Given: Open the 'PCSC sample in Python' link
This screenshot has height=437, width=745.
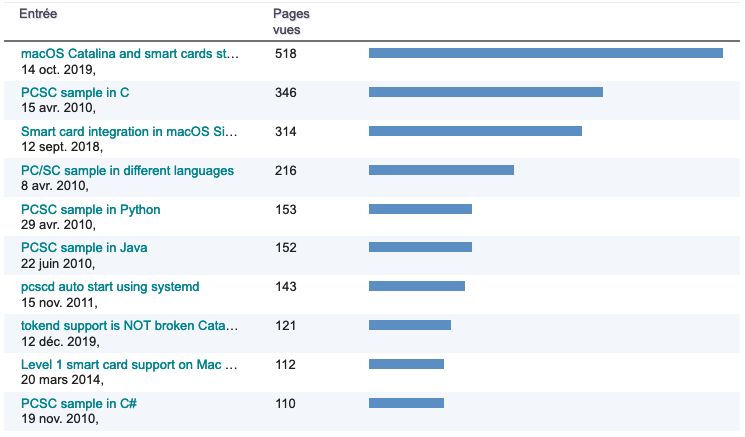Looking at the screenshot, I should pyautogui.click(x=90, y=209).
